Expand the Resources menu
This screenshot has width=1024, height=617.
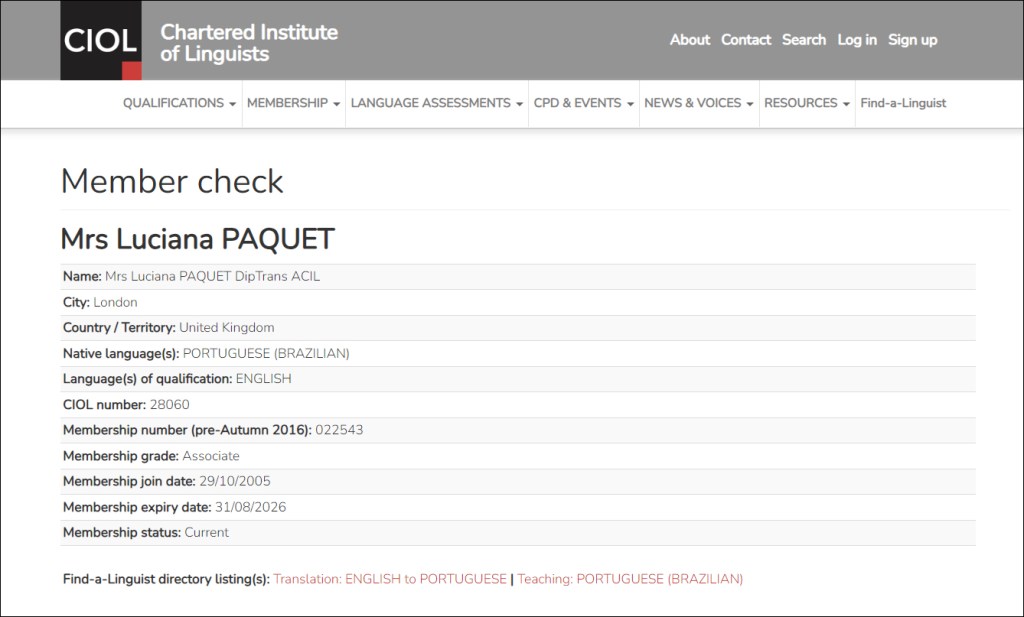pyautogui.click(x=806, y=103)
